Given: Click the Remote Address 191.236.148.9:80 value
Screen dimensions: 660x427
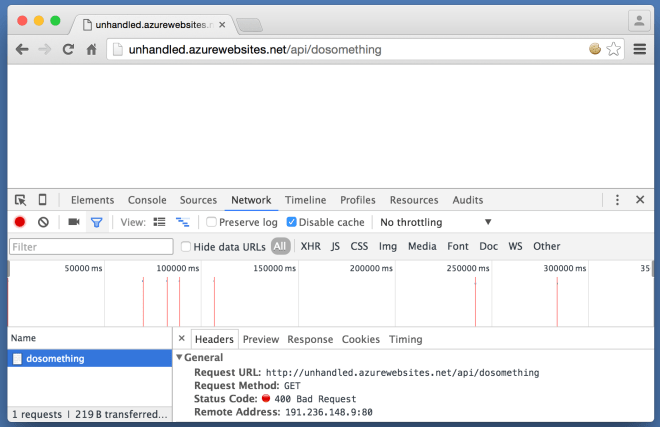Looking at the screenshot, I should pos(329,412).
